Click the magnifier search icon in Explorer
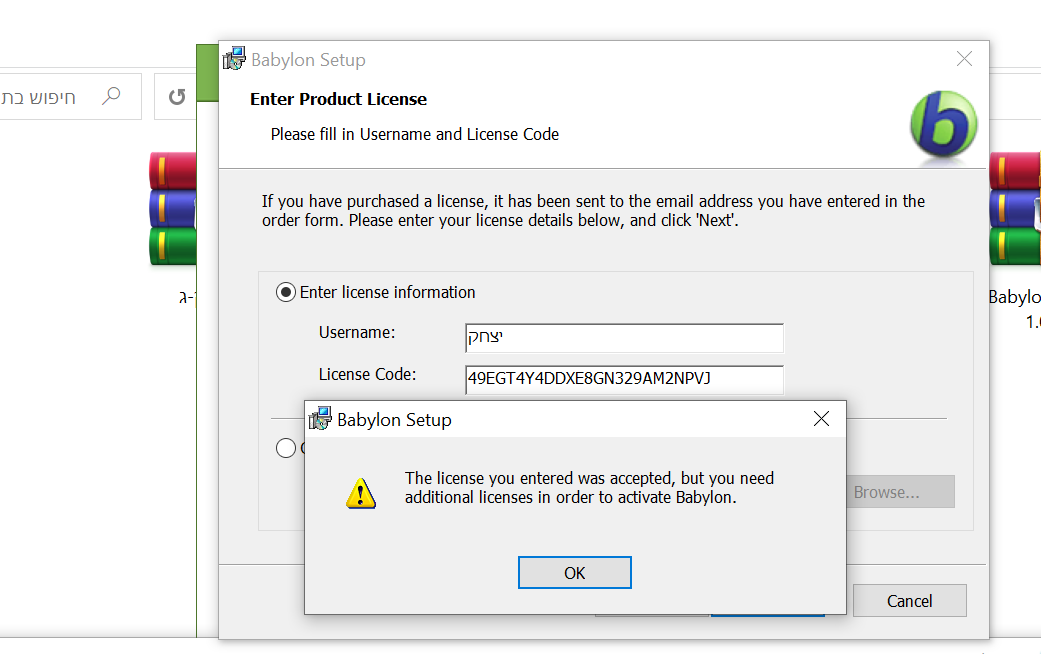The width and height of the screenshot is (1041, 654). coord(111,97)
